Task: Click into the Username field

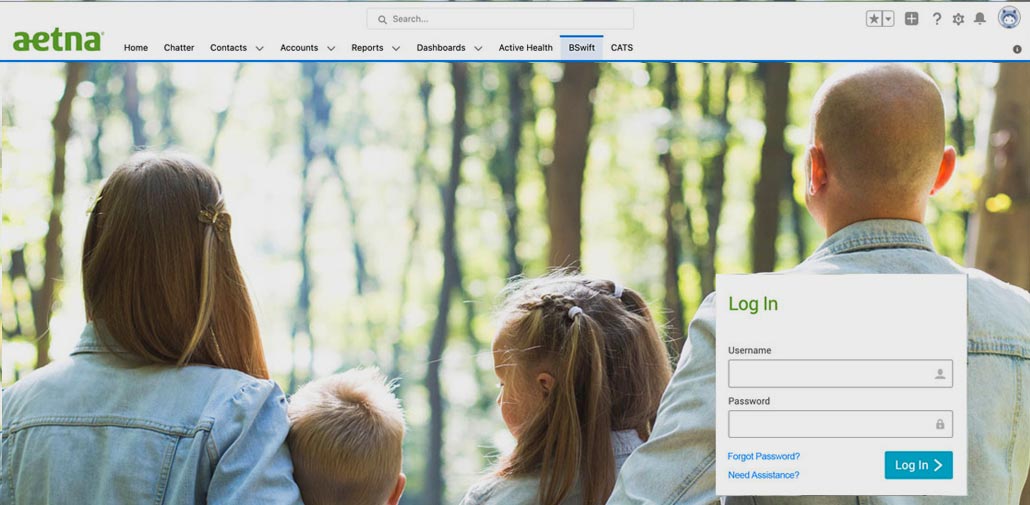Action: [830, 374]
